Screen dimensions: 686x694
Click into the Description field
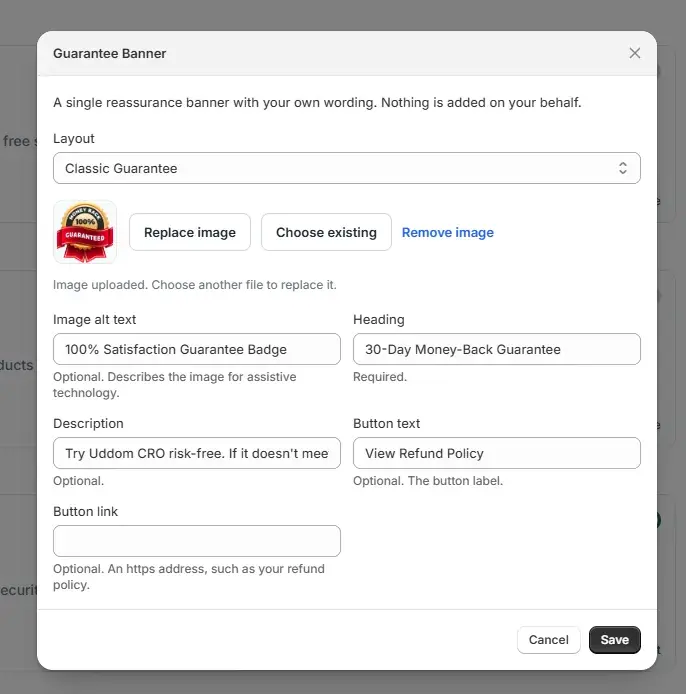[197, 453]
